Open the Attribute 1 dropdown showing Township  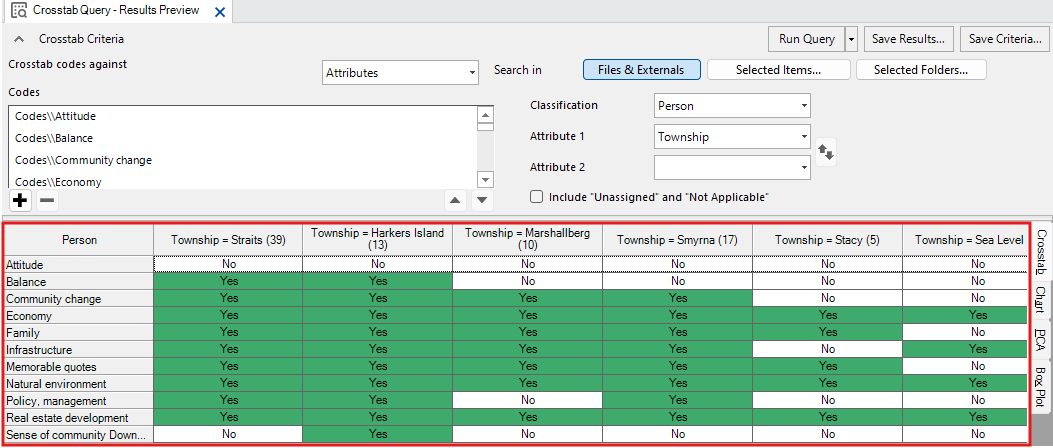coord(732,137)
